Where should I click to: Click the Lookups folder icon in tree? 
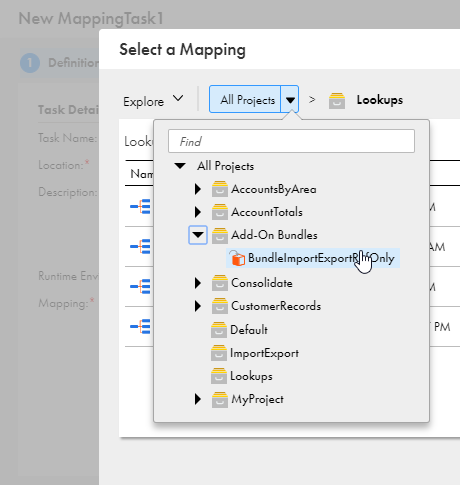[219, 376]
